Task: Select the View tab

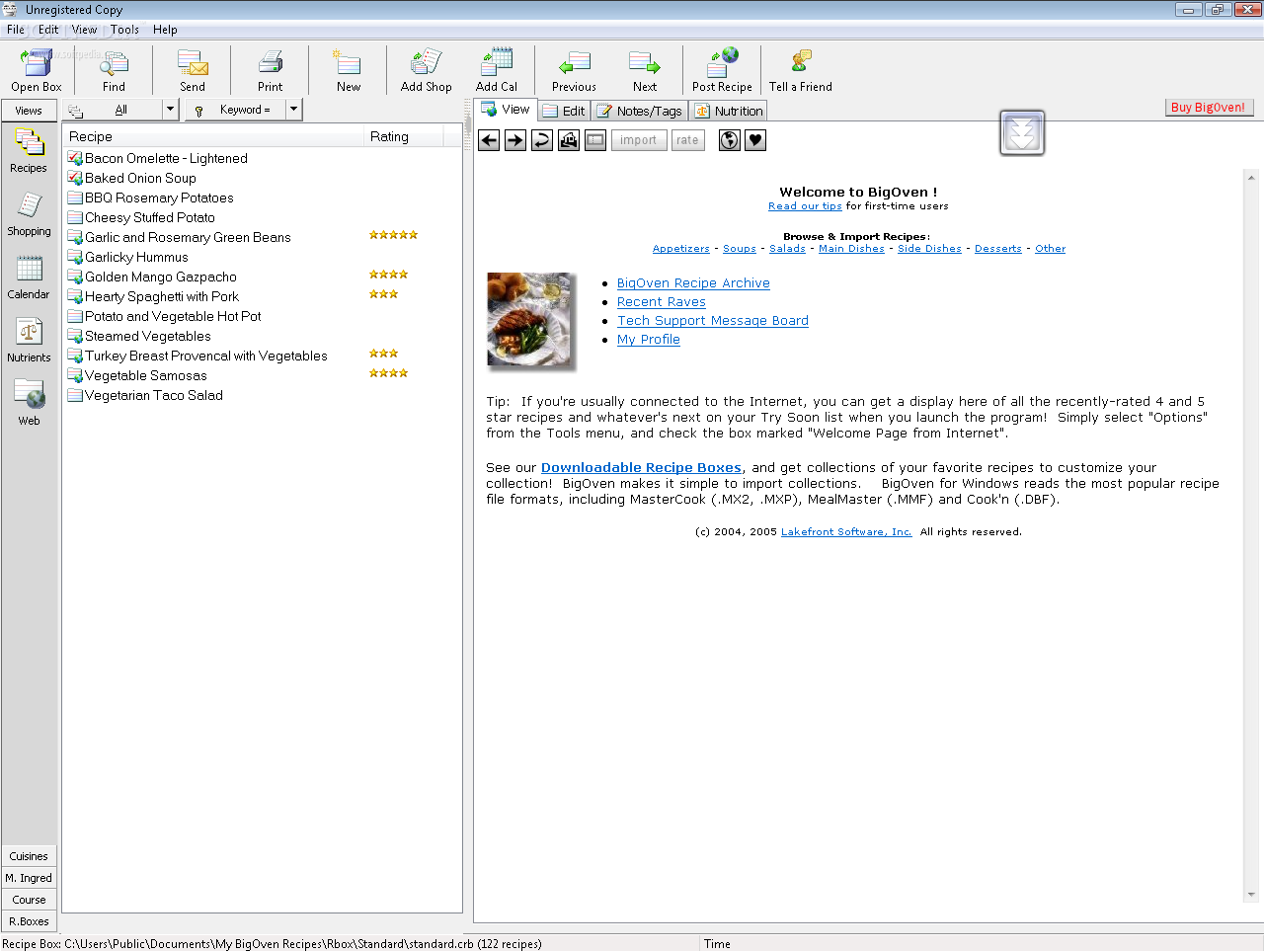Action: click(x=506, y=110)
